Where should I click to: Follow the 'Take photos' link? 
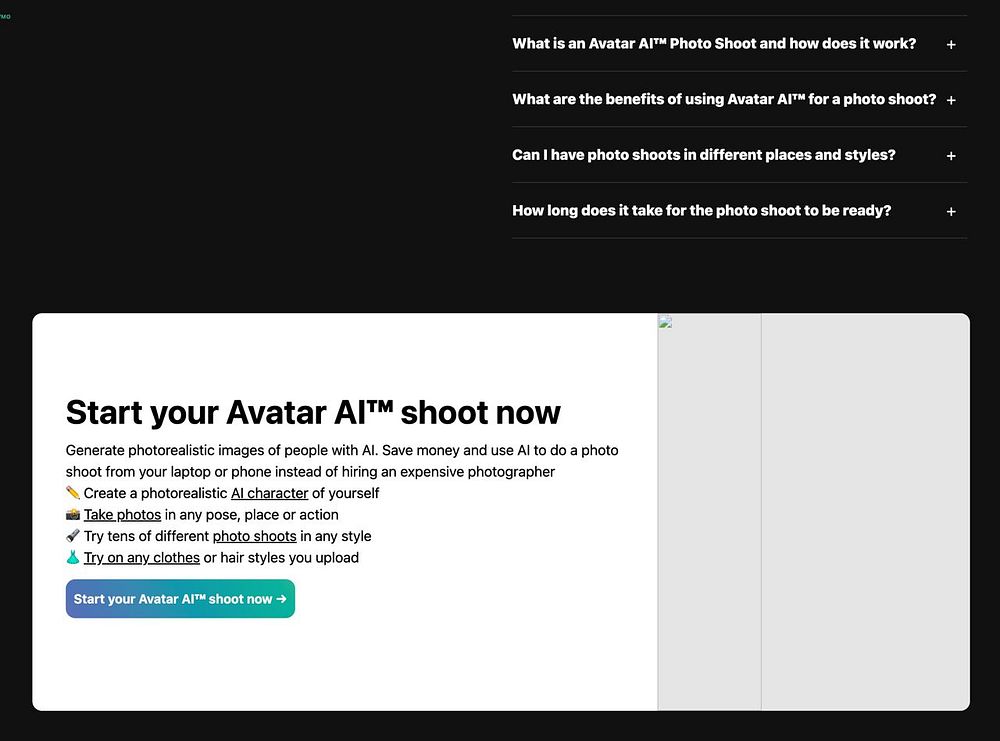[x=122, y=515]
